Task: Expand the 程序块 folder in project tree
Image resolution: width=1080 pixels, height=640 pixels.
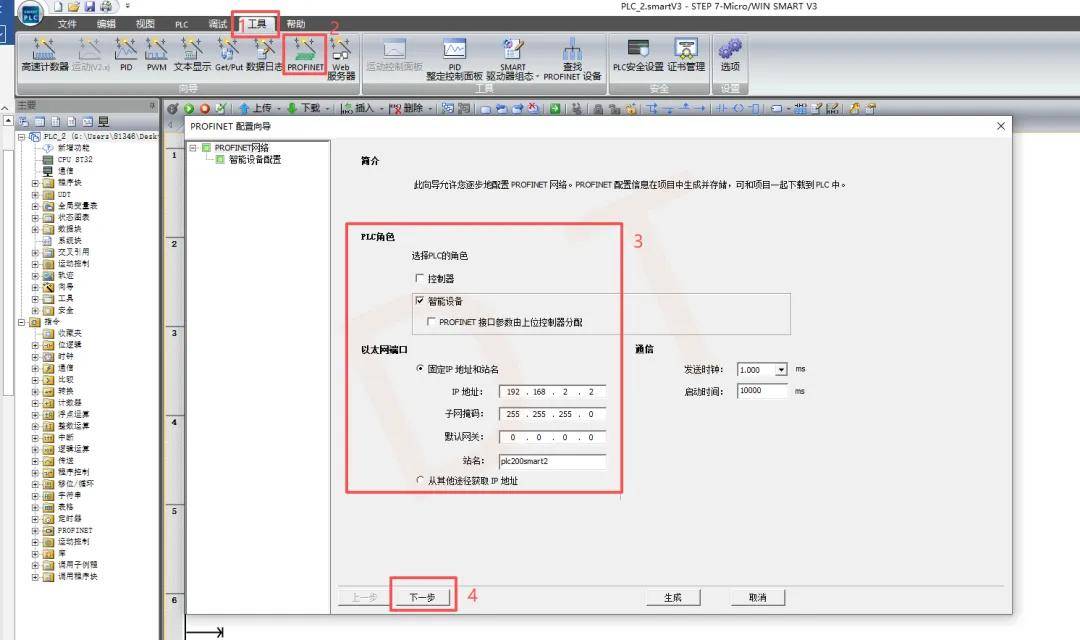Action: [35, 183]
